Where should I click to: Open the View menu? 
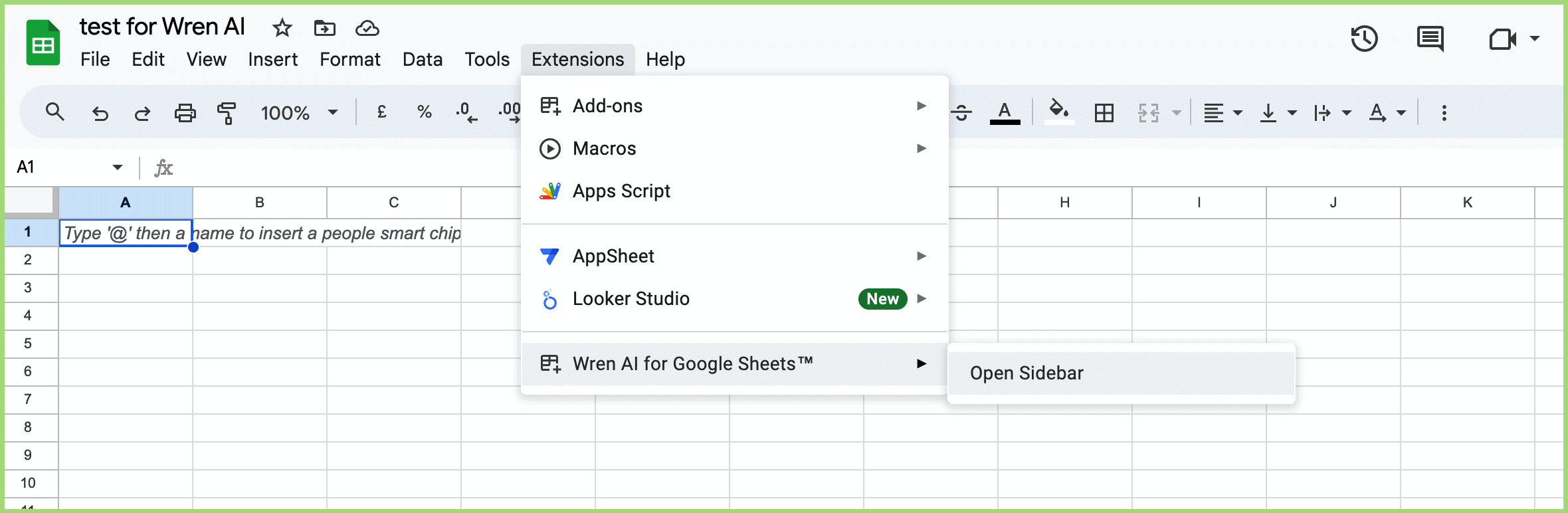[x=207, y=59]
